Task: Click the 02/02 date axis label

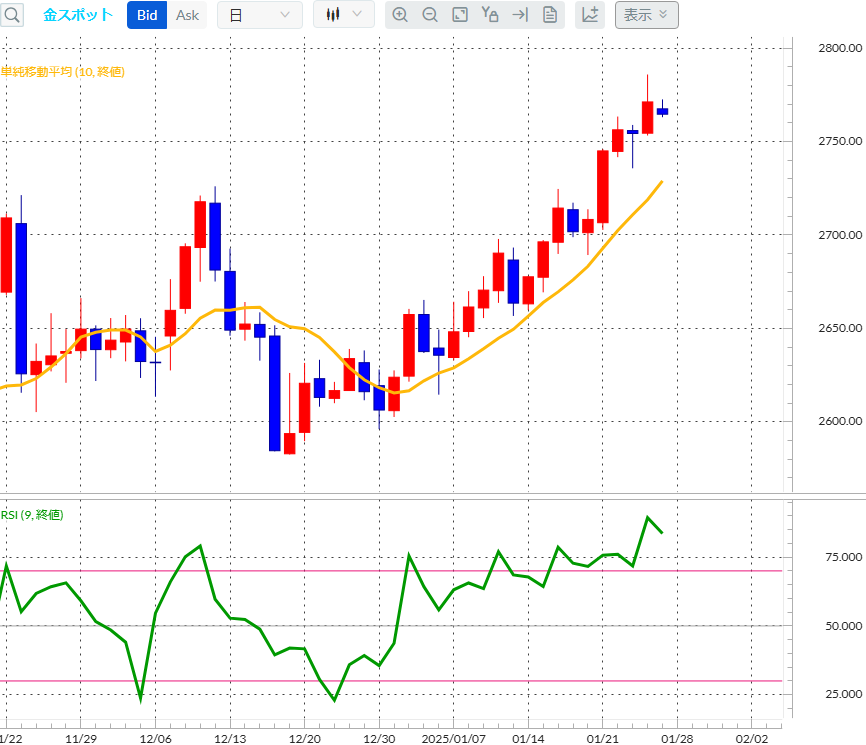Action: pyautogui.click(x=752, y=739)
